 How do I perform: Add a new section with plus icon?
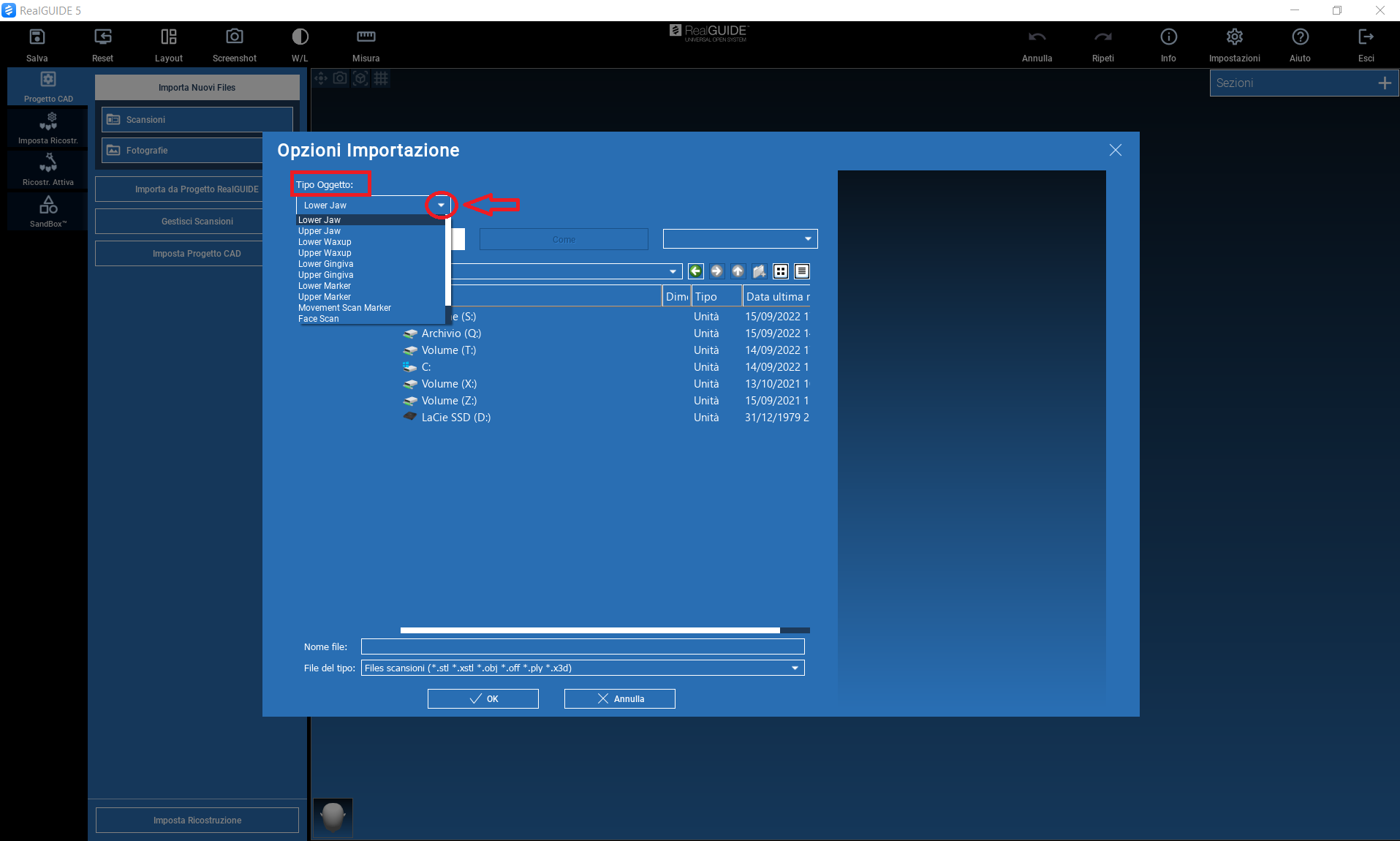pyautogui.click(x=1384, y=83)
